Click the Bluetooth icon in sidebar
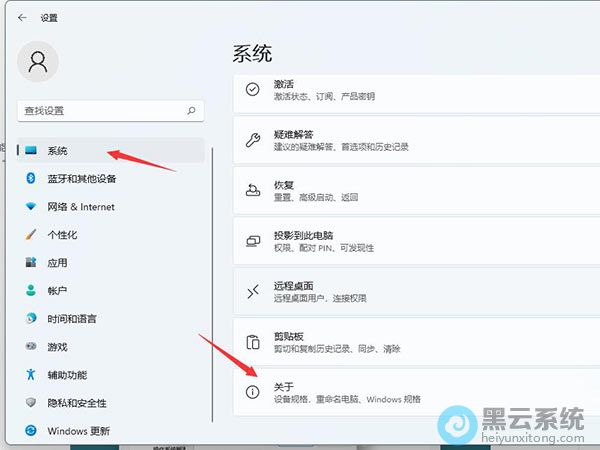Image resolution: width=600 pixels, height=450 pixels. click(30, 178)
